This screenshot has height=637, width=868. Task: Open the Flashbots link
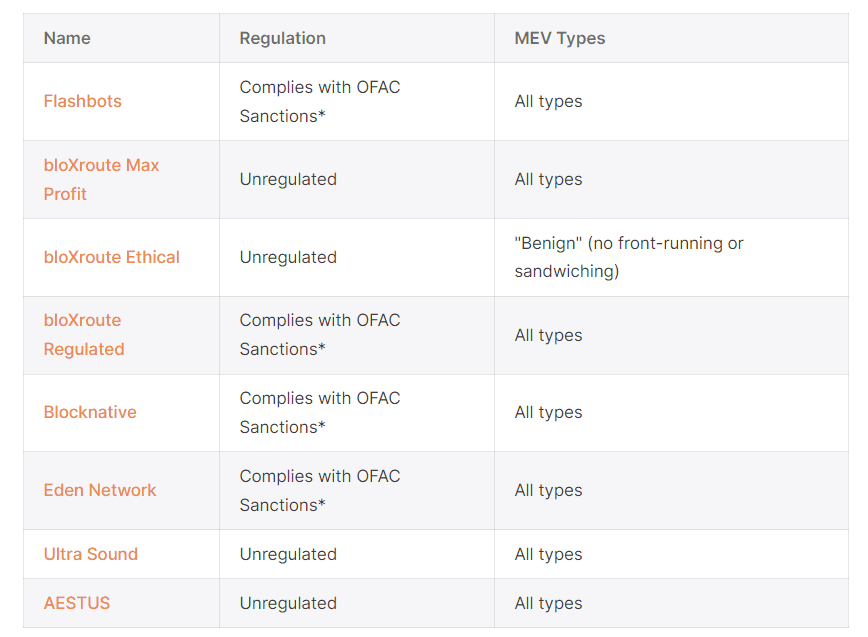coord(82,101)
